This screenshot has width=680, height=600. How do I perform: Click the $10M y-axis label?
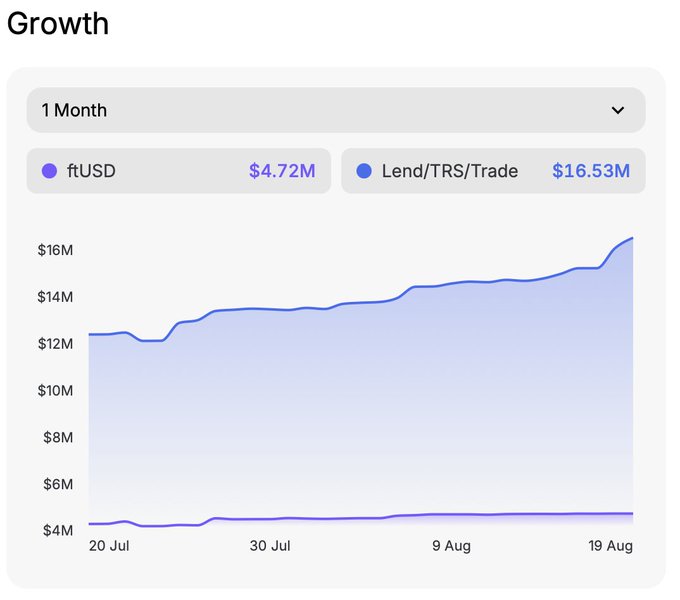(x=55, y=391)
